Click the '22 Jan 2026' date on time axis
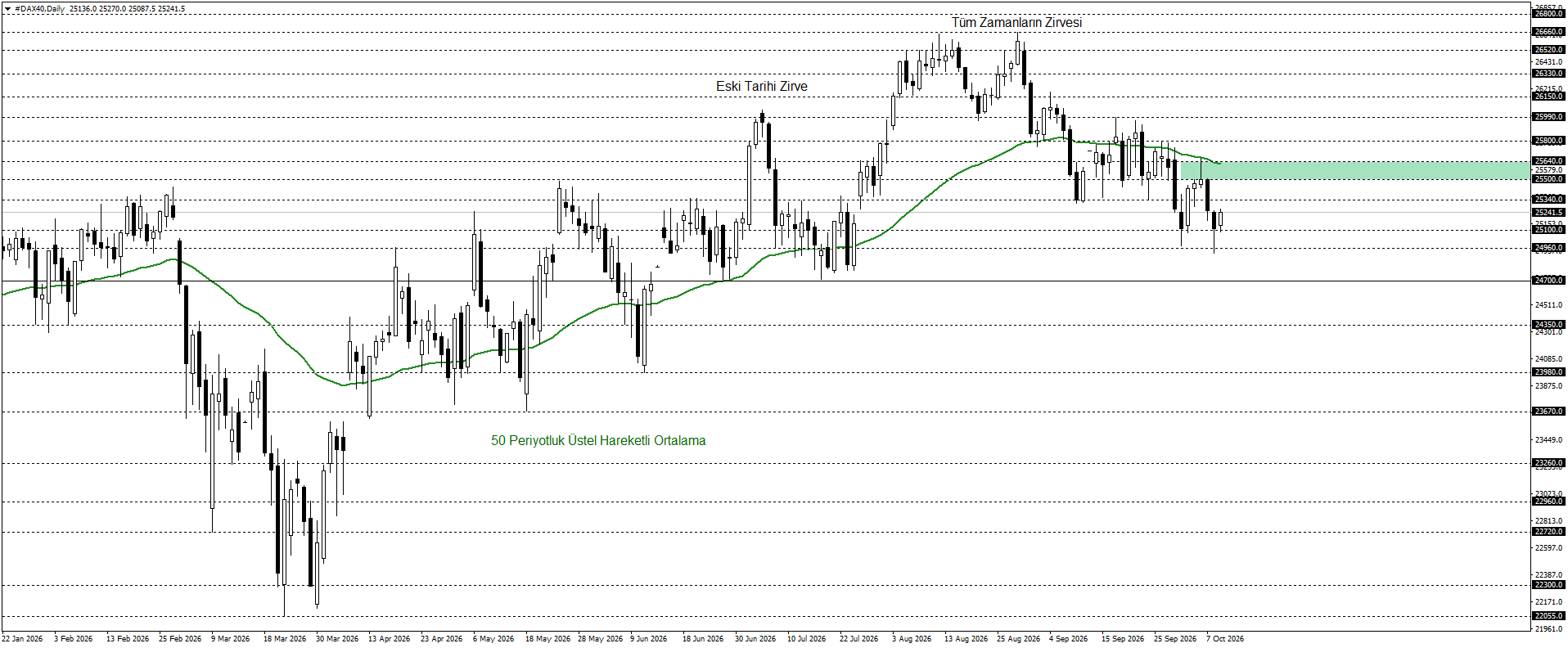1568x648 pixels. [22, 639]
